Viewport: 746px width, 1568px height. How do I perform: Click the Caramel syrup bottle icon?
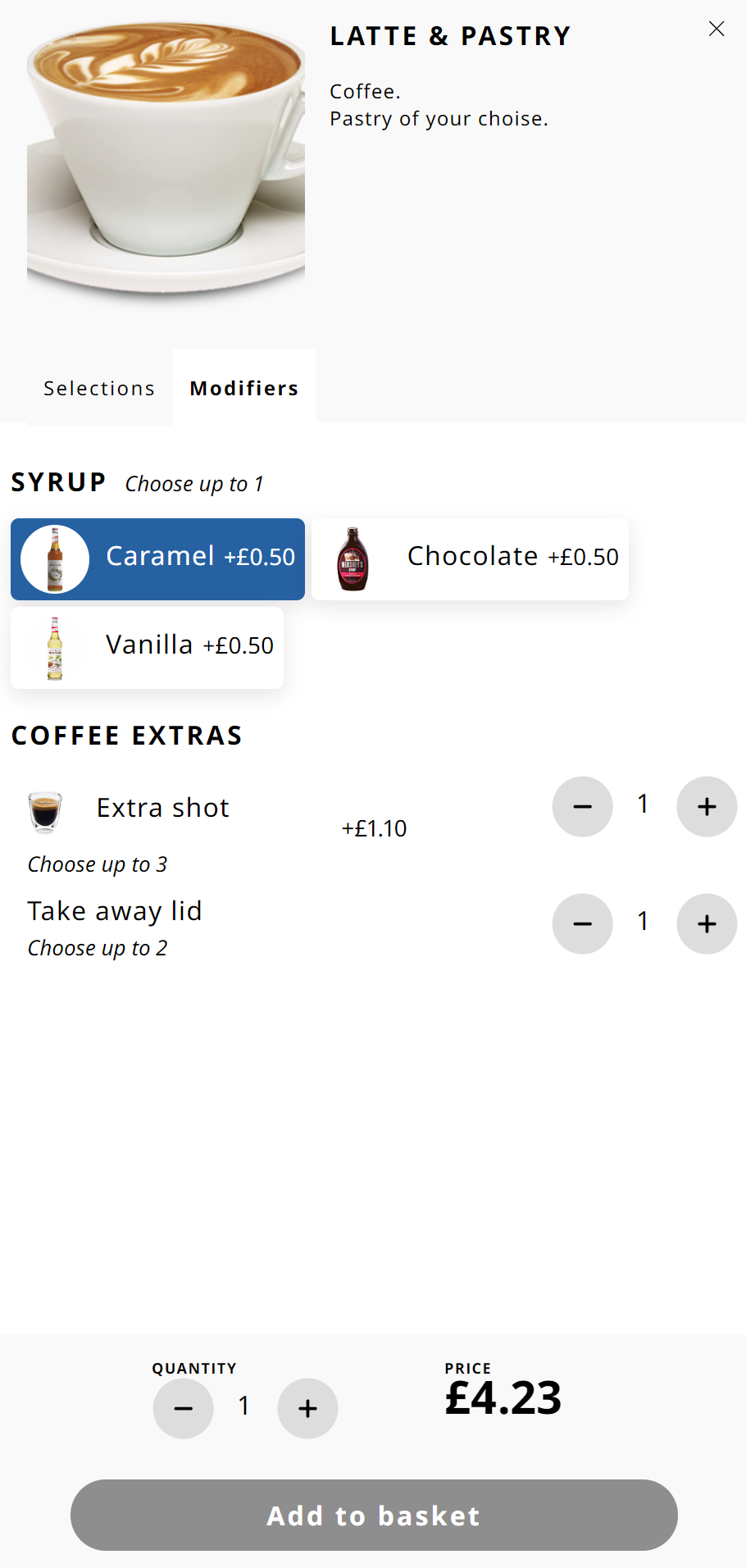tap(55, 558)
